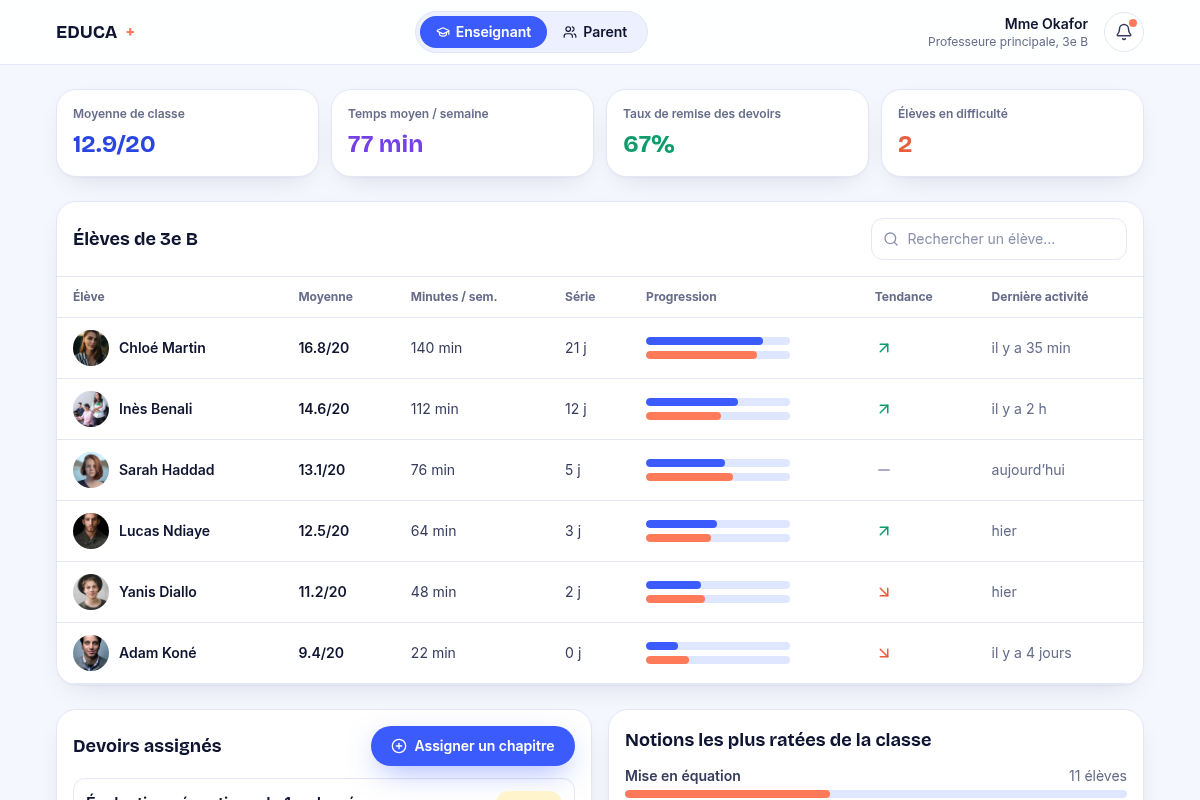Open Chloé Martin's avatar photo
Screen dimensions: 1200x800
[x=91, y=348]
